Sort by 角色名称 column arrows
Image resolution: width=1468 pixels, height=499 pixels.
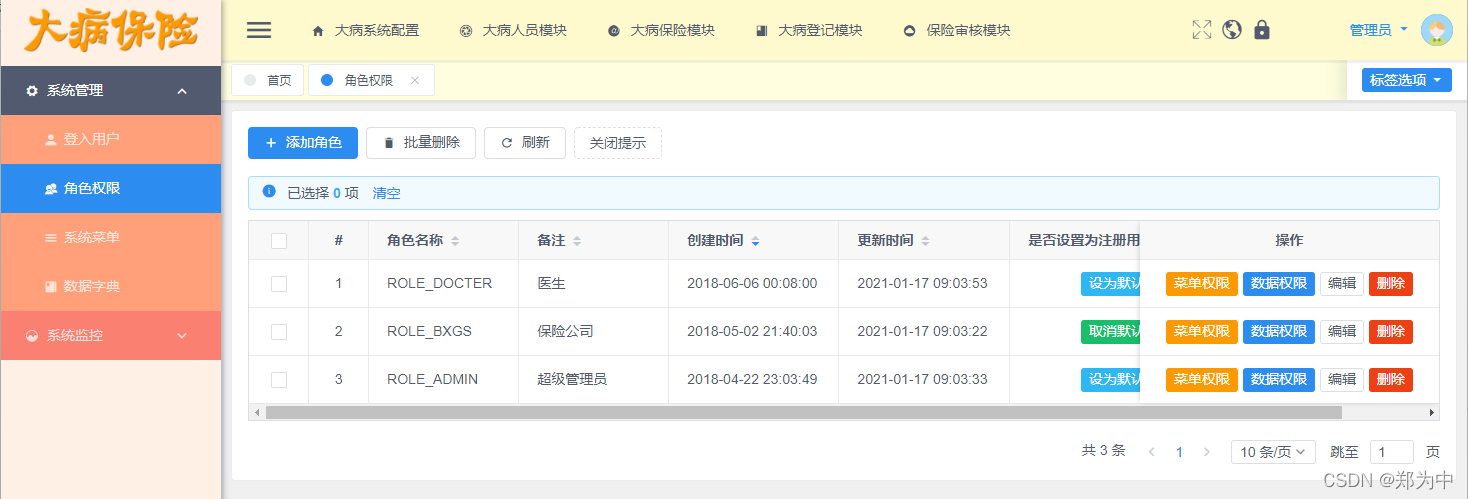point(455,241)
